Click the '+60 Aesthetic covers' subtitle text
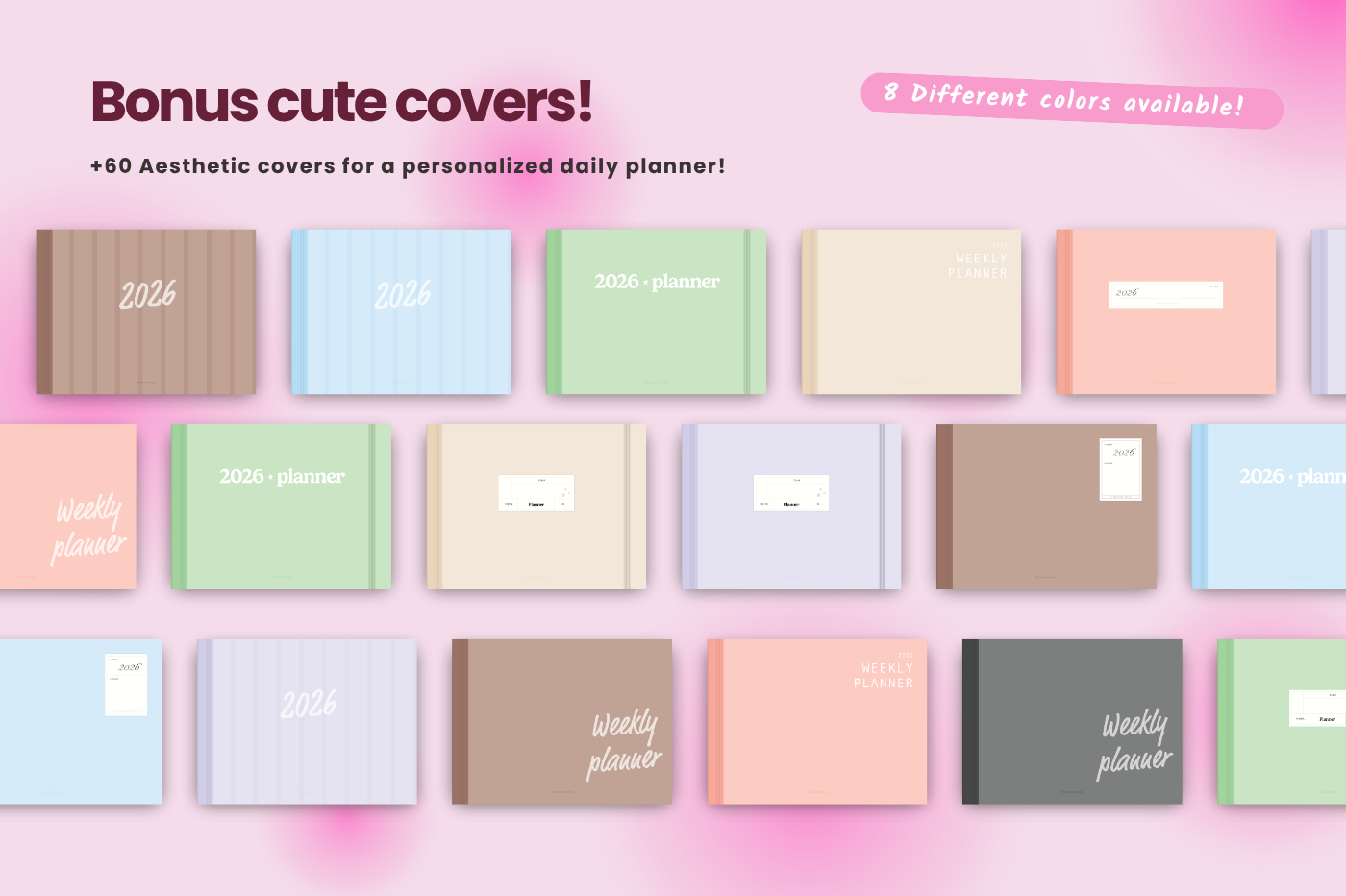Viewport: 1346px width, 896px height. click(408, 165)
